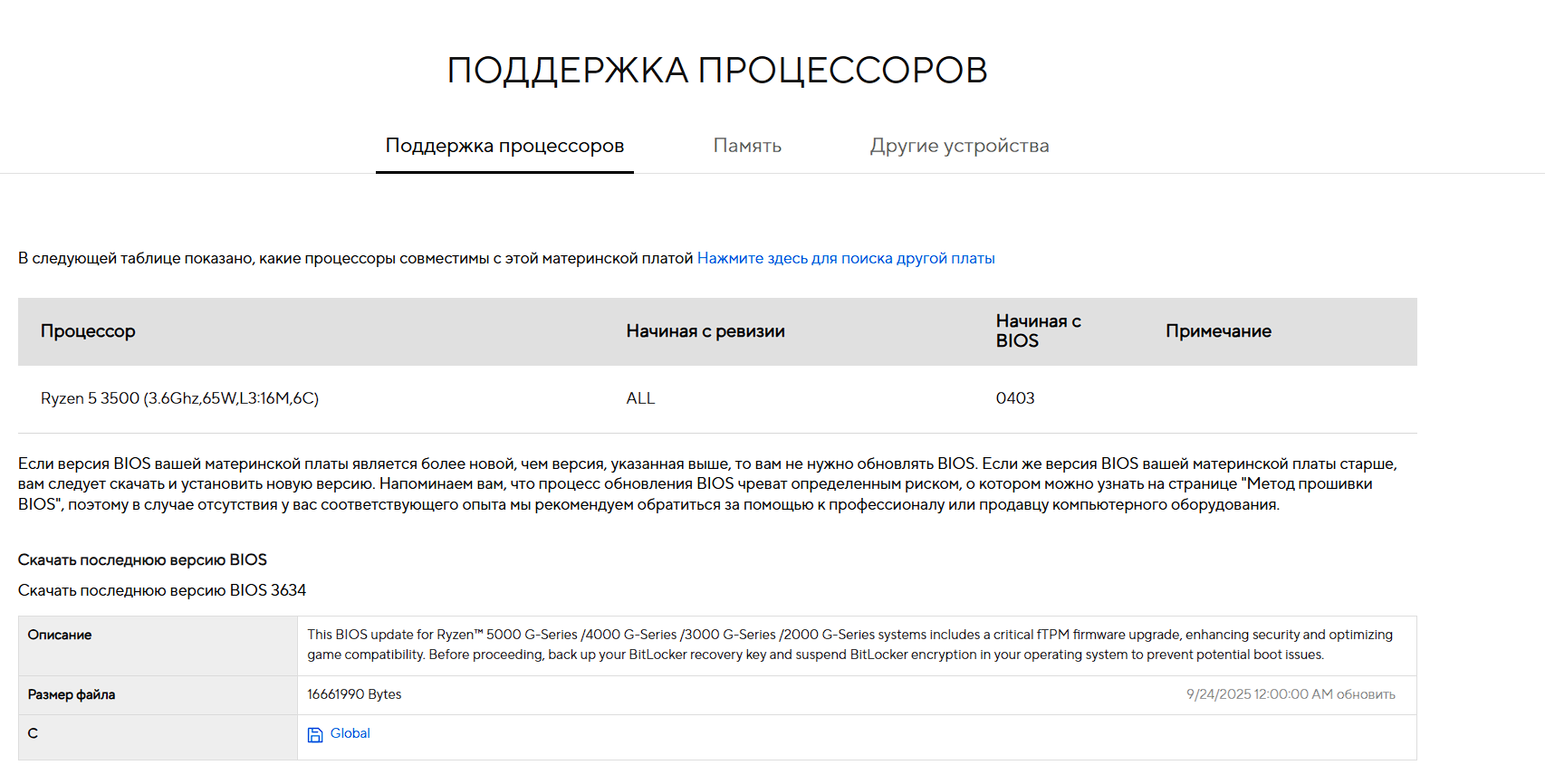Switch to the Другие устройства tab

(959, 146)
